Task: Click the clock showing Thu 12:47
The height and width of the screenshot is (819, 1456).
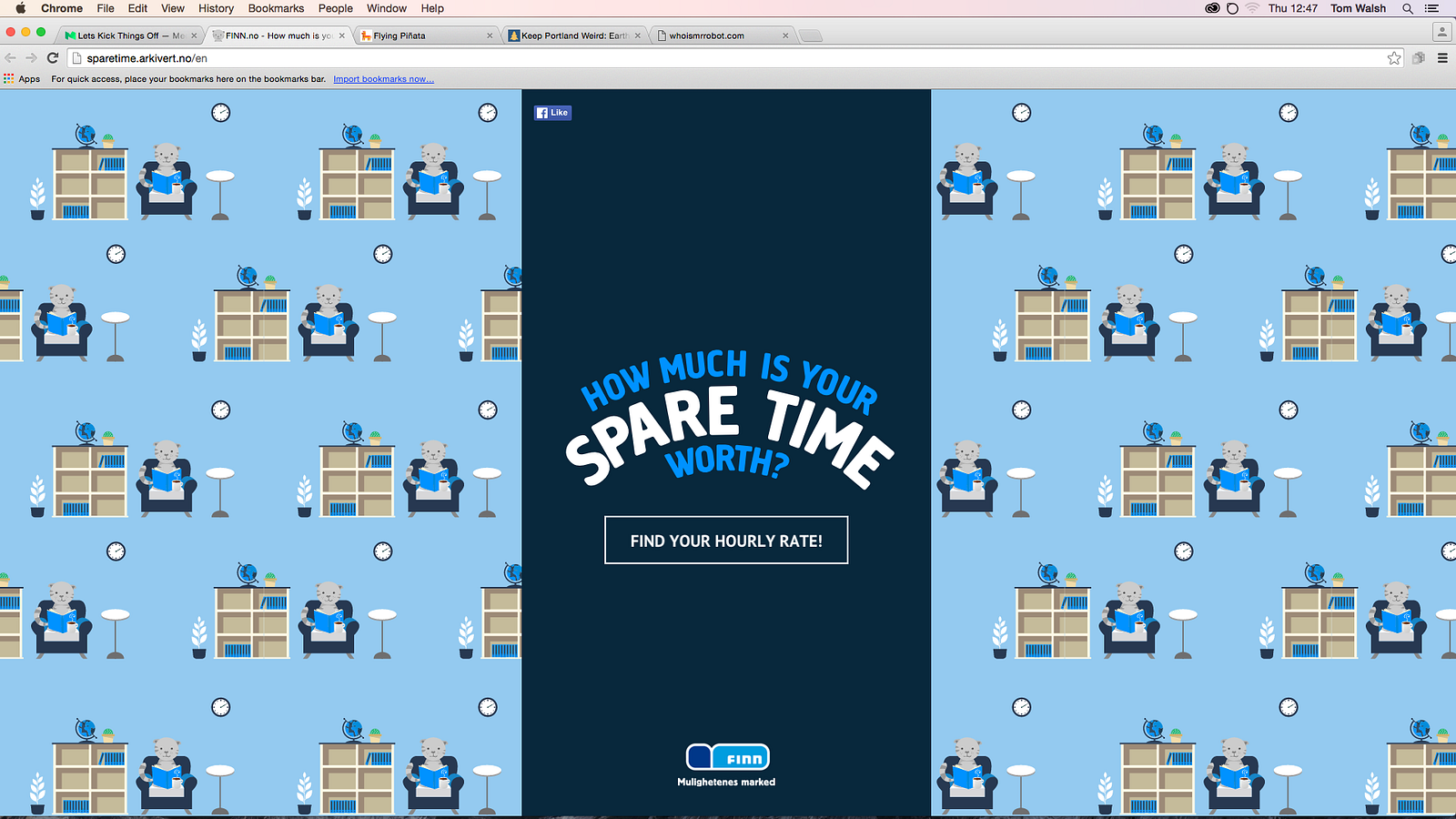Action: 1293,8
